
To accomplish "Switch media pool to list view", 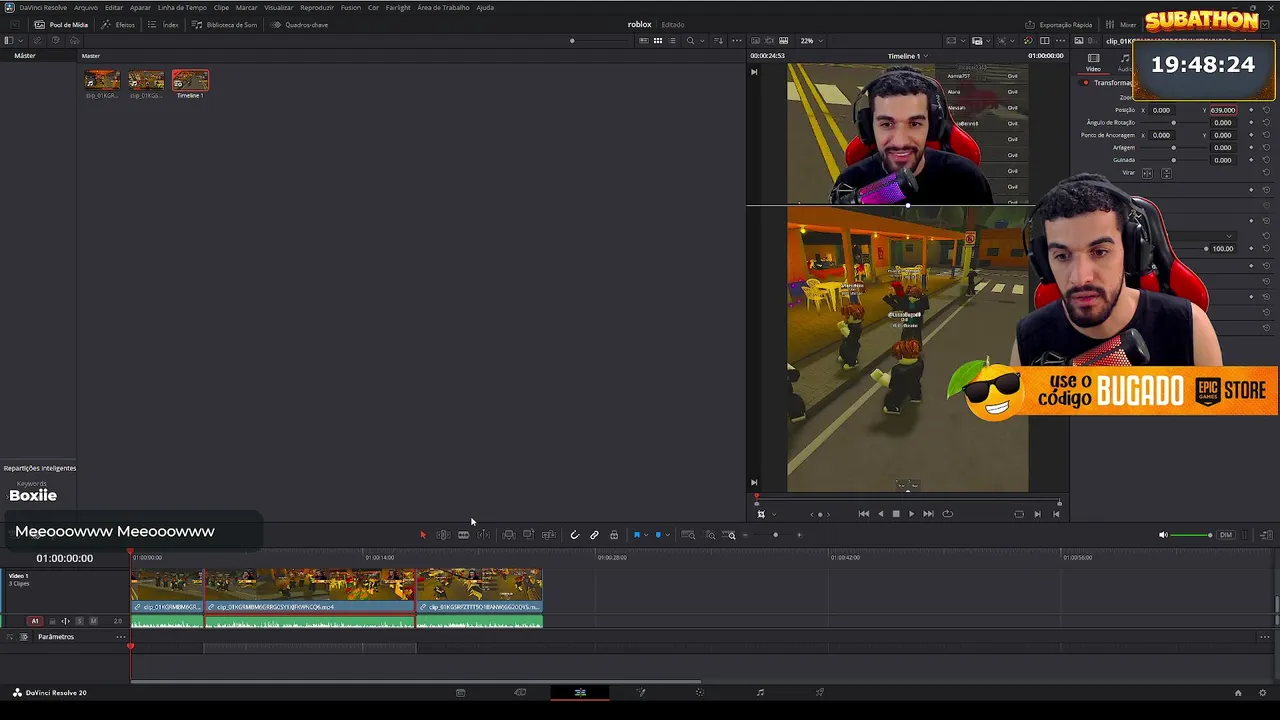I will 672,41.
